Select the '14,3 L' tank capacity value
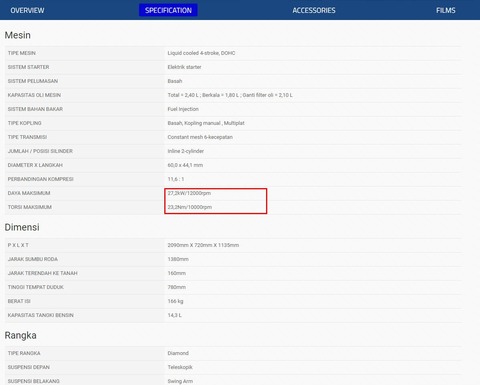The height and width of the screenshot is (385, 480). point(175,315)
